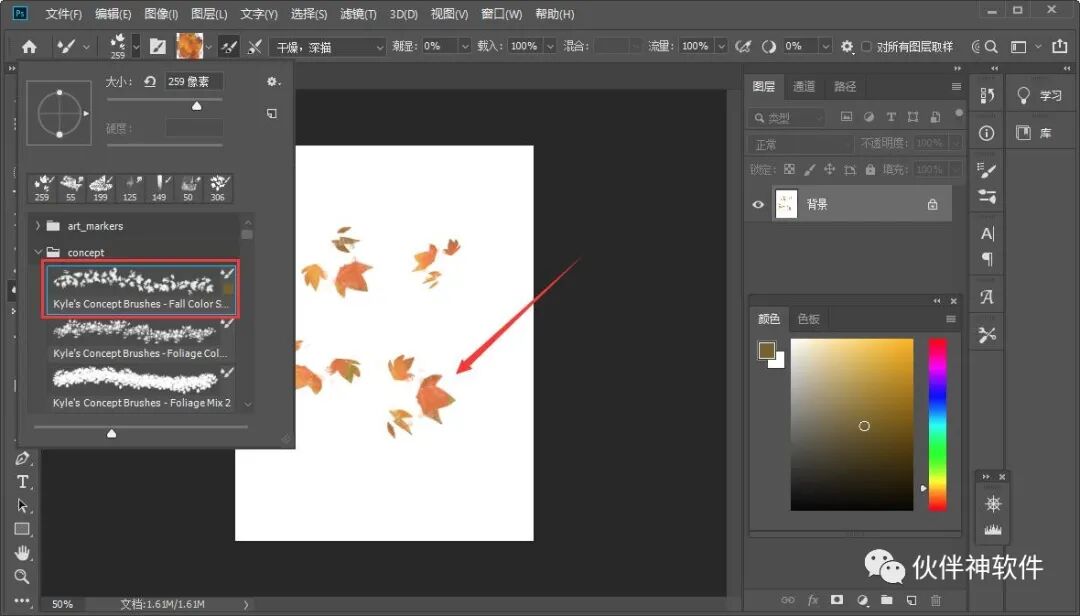Click the brush size slider handle

coord(196,105)
